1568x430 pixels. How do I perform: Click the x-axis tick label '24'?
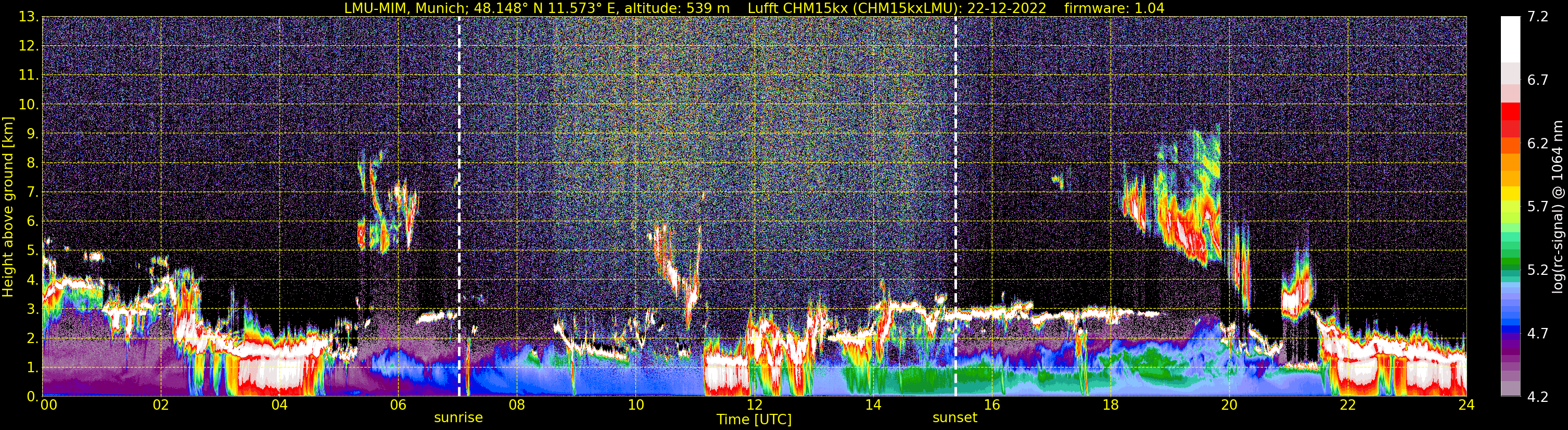click(x=1467, y=405)
